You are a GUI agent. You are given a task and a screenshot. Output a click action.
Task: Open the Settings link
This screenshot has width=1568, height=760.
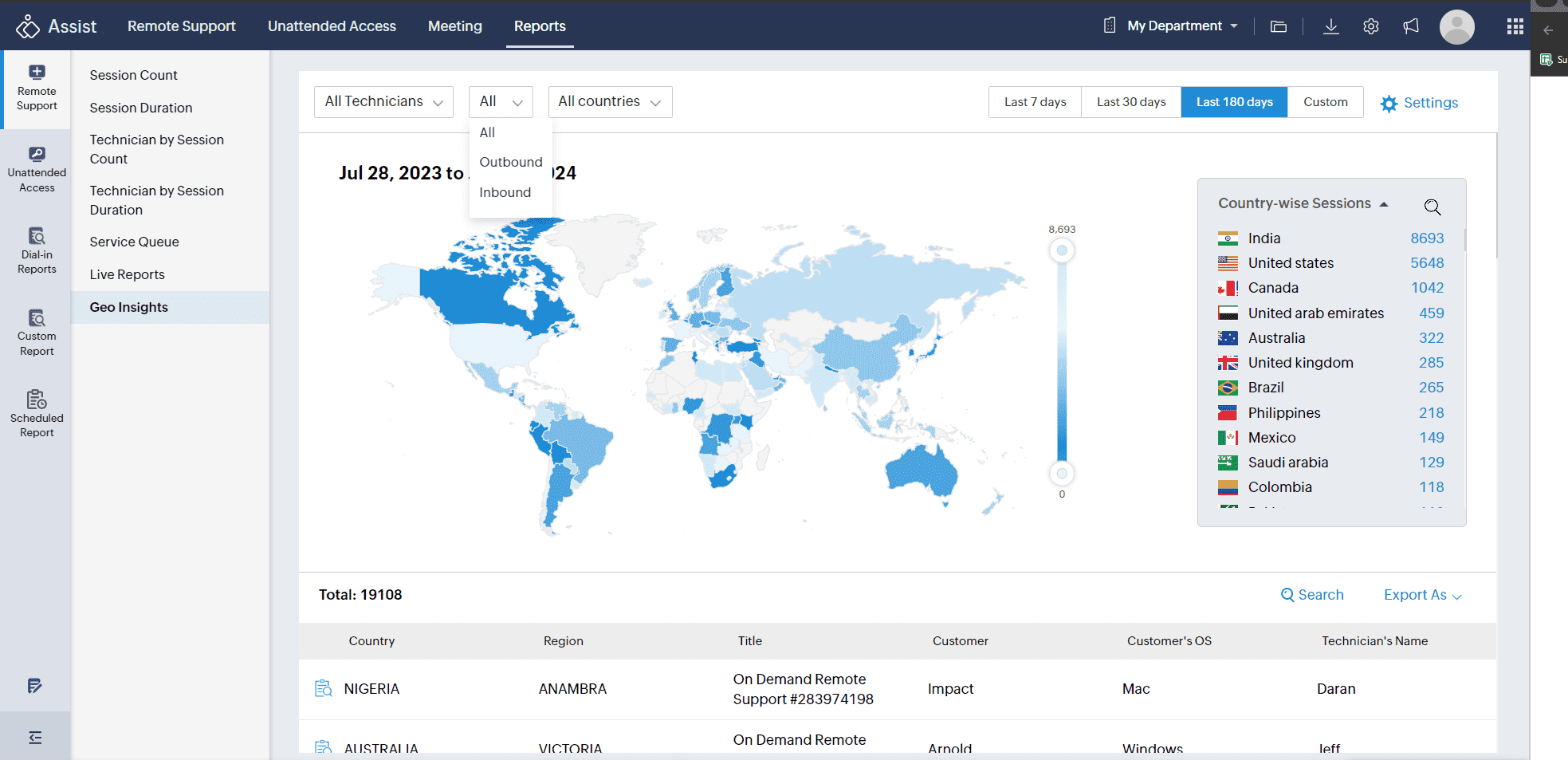point(1419,103)
